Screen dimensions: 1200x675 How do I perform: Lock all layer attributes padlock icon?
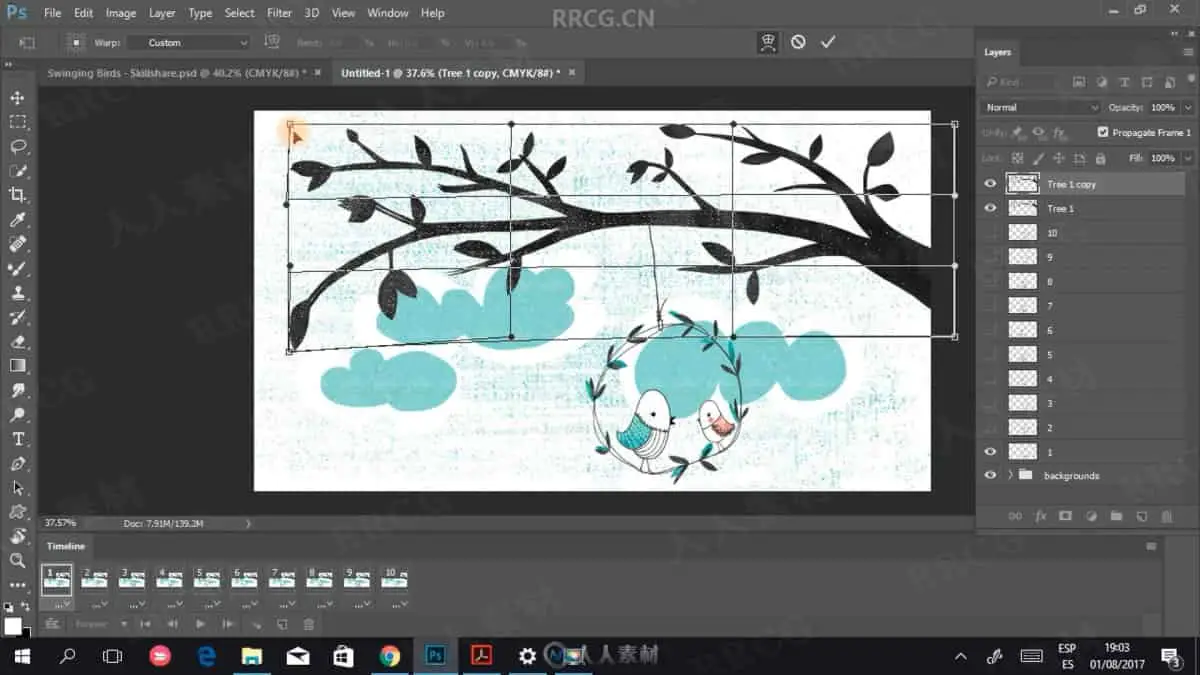click(x=1100, y=158)
